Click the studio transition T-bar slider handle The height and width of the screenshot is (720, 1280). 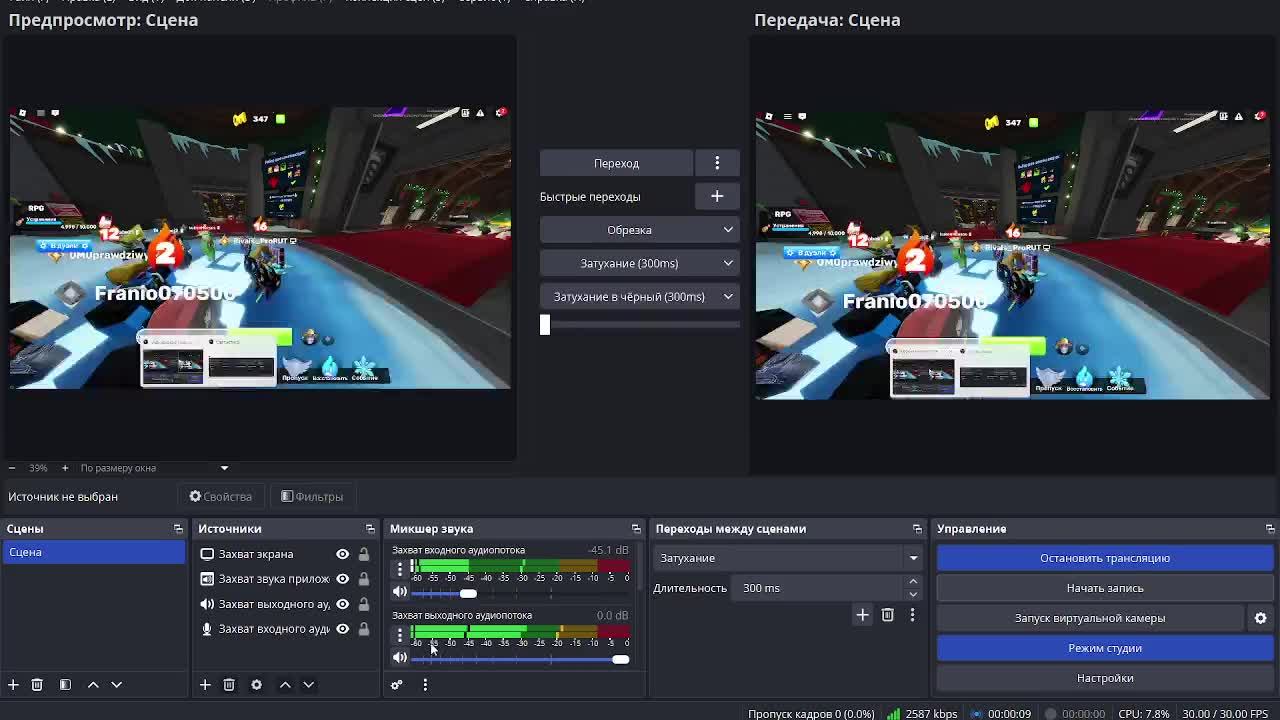click(x=545, y=325)
